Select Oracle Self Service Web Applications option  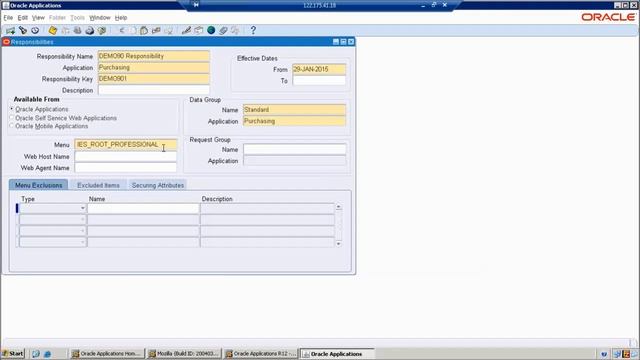[12, 118]
